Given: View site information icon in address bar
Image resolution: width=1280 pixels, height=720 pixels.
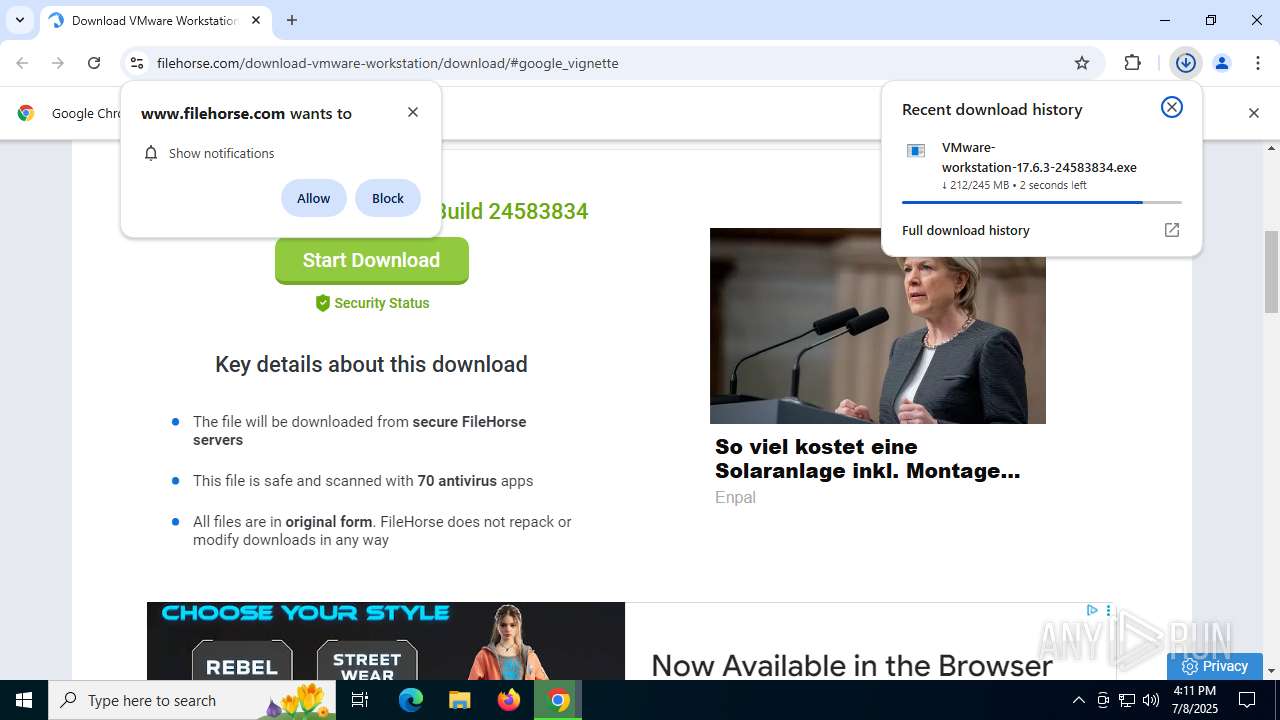Looking at the screenshot, I should tap(137, 63).
